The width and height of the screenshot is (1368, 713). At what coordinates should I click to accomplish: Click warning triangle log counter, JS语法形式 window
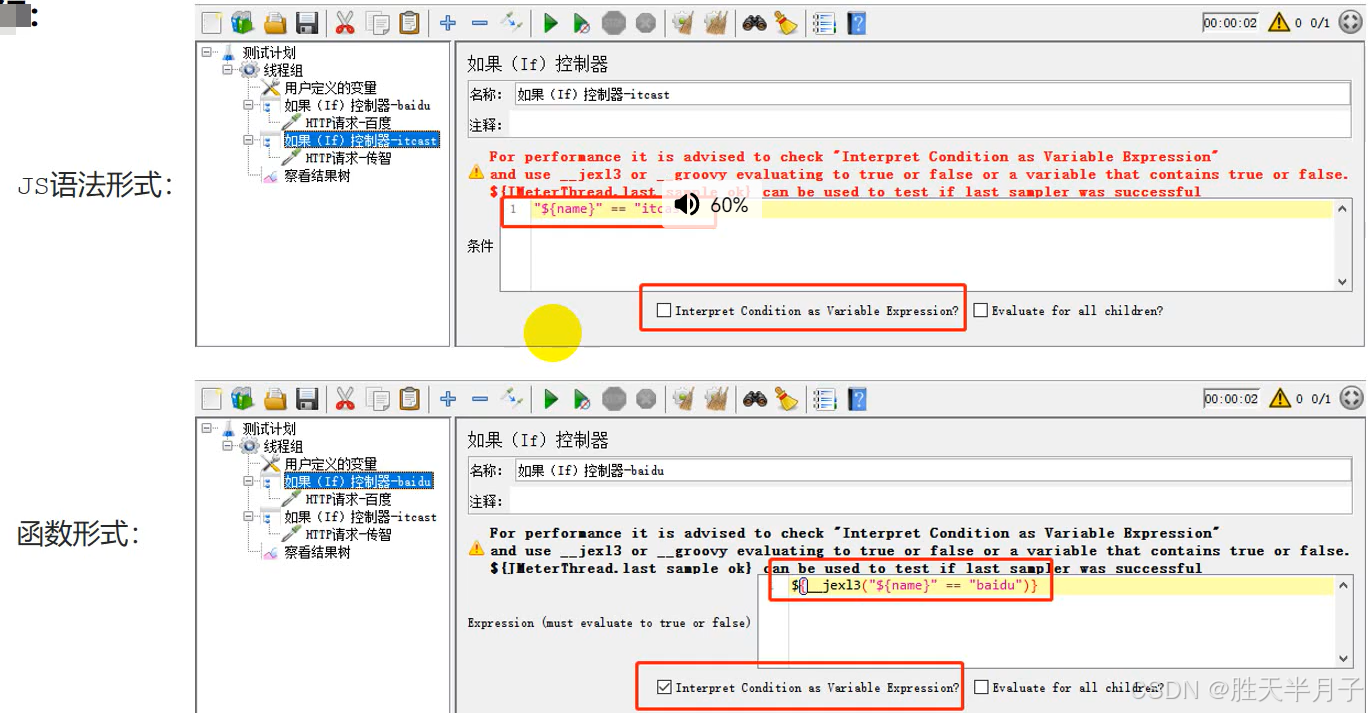(x=1279, y=22)
